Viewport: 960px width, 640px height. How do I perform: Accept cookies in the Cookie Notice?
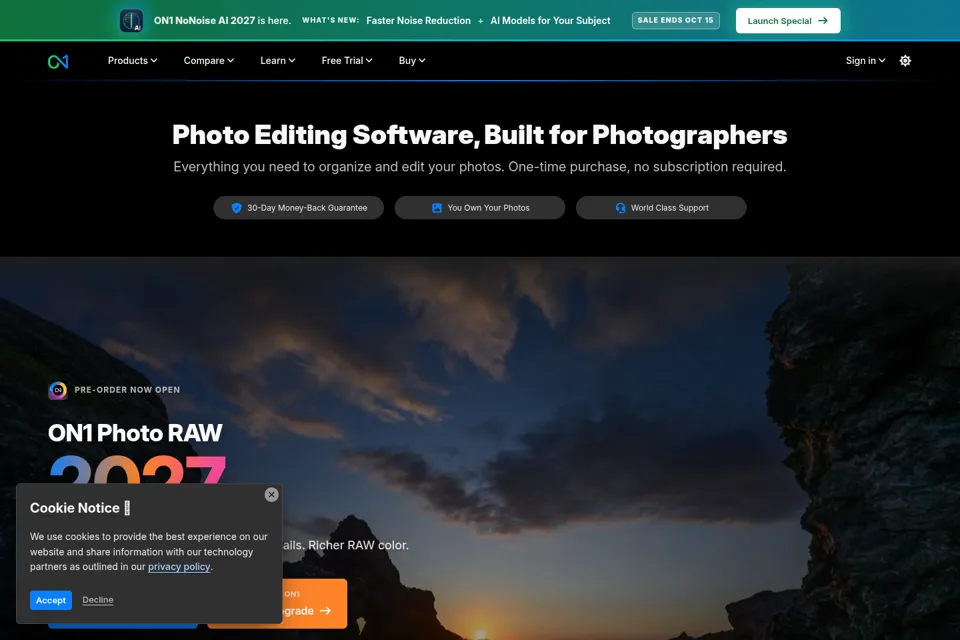(x=51, y=600)
